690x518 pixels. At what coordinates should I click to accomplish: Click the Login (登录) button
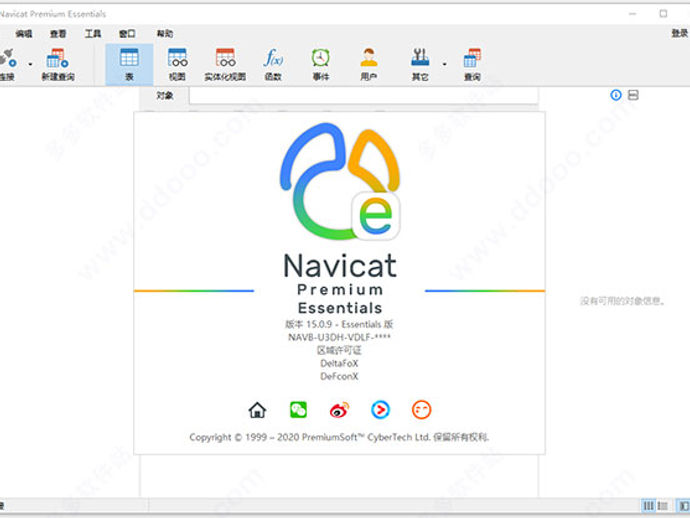point(679,33)
